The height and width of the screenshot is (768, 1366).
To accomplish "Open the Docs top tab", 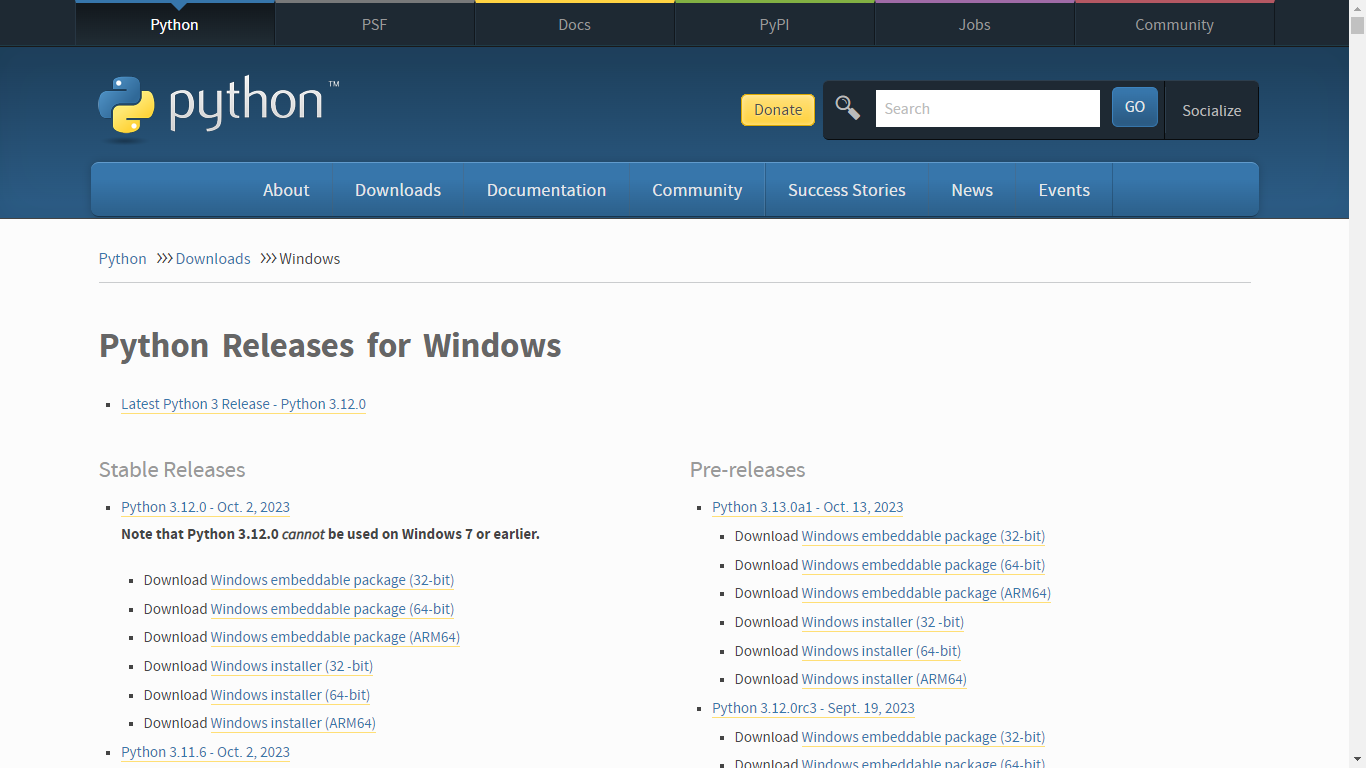I will point(574,24).
